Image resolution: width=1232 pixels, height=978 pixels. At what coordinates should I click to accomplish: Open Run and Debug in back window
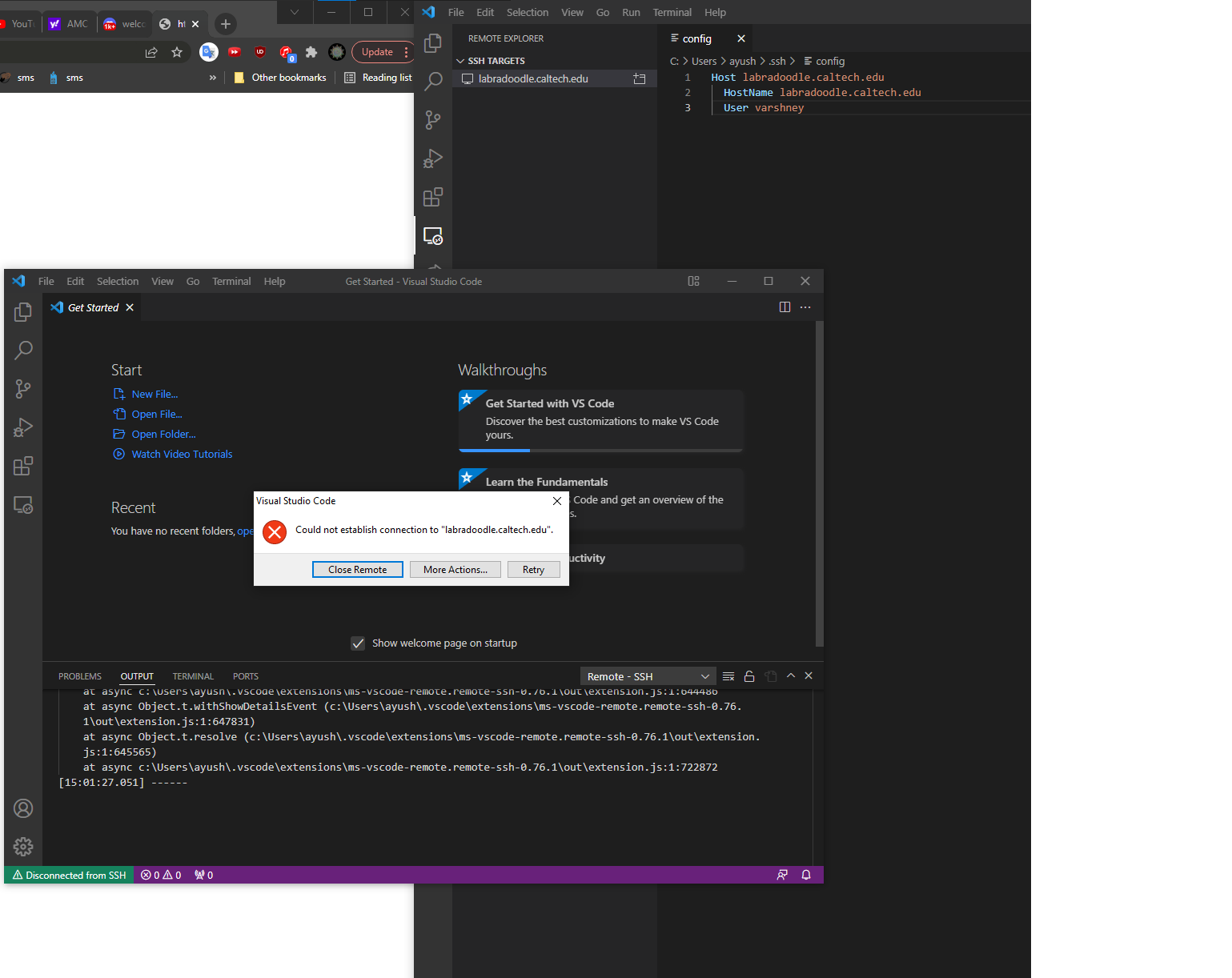pos(433,158)
